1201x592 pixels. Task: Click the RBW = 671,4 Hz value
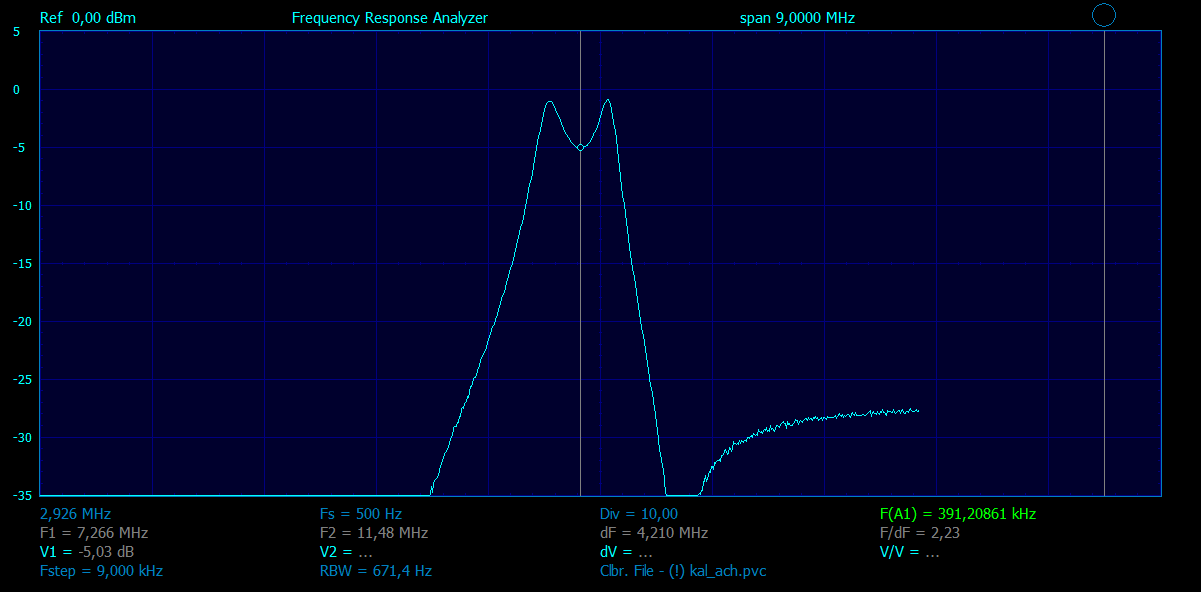coord(376,571)
